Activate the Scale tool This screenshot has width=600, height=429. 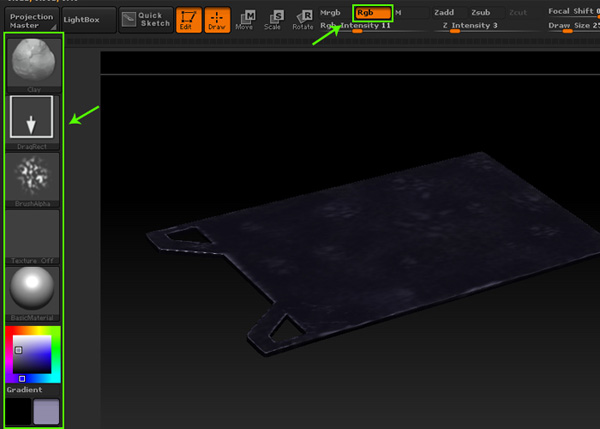coord(273,19)
